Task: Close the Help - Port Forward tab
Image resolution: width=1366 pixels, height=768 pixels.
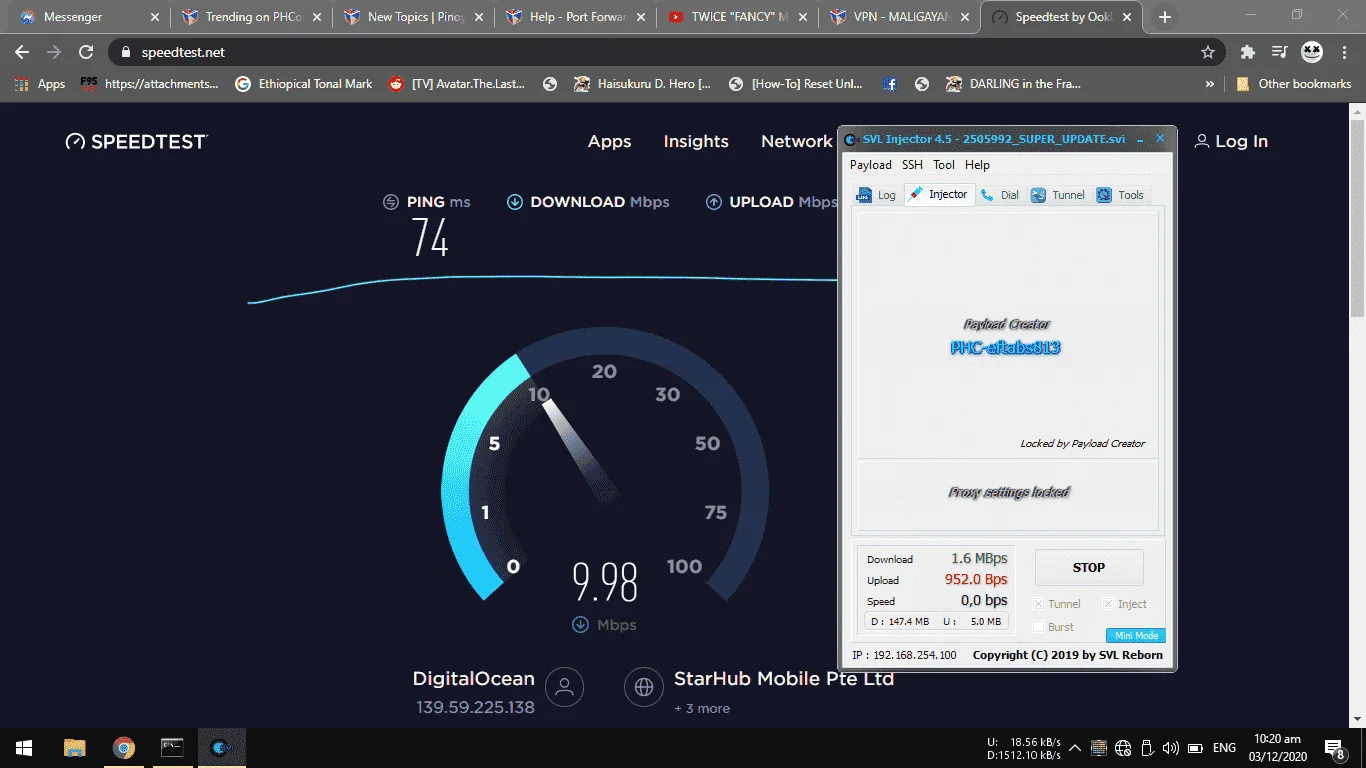Action: pyautogui.click(x=641, y=17)
